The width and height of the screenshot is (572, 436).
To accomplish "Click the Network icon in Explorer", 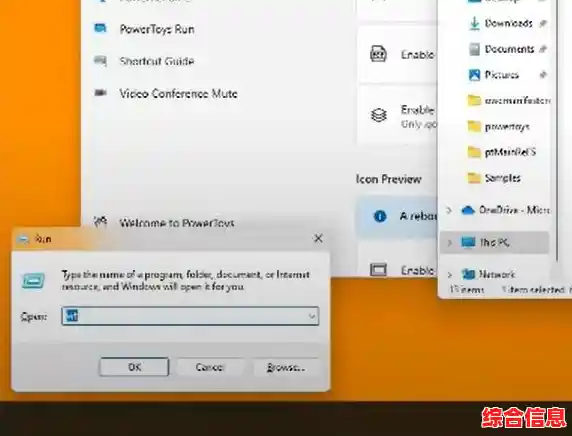I will coord(468,274).
